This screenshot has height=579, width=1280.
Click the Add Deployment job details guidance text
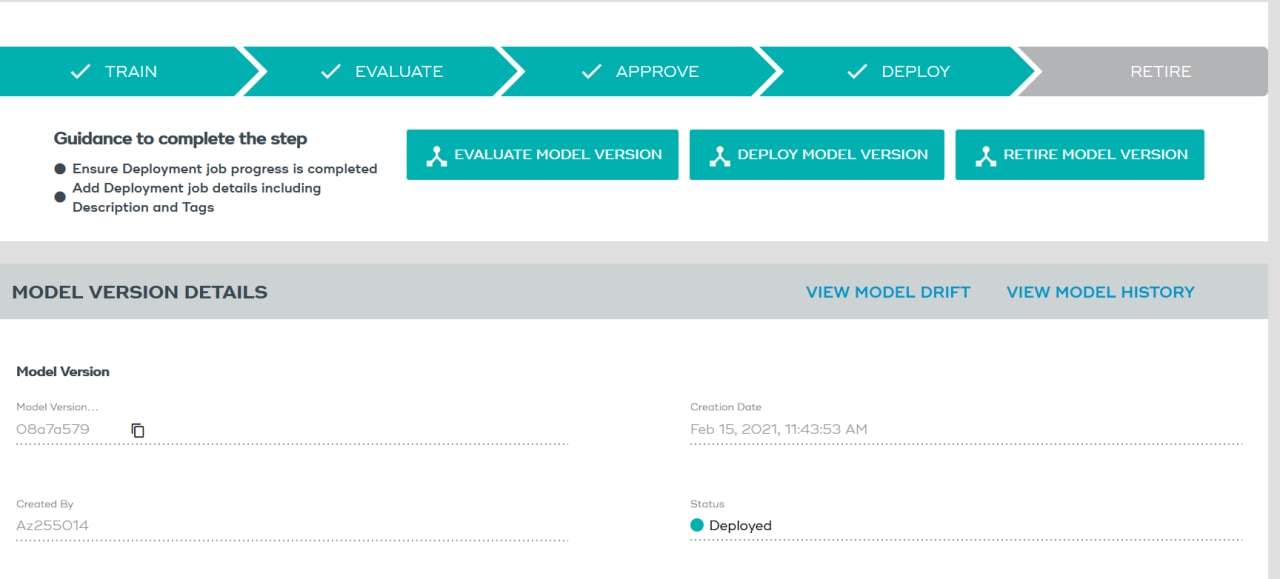click(197, 197)
